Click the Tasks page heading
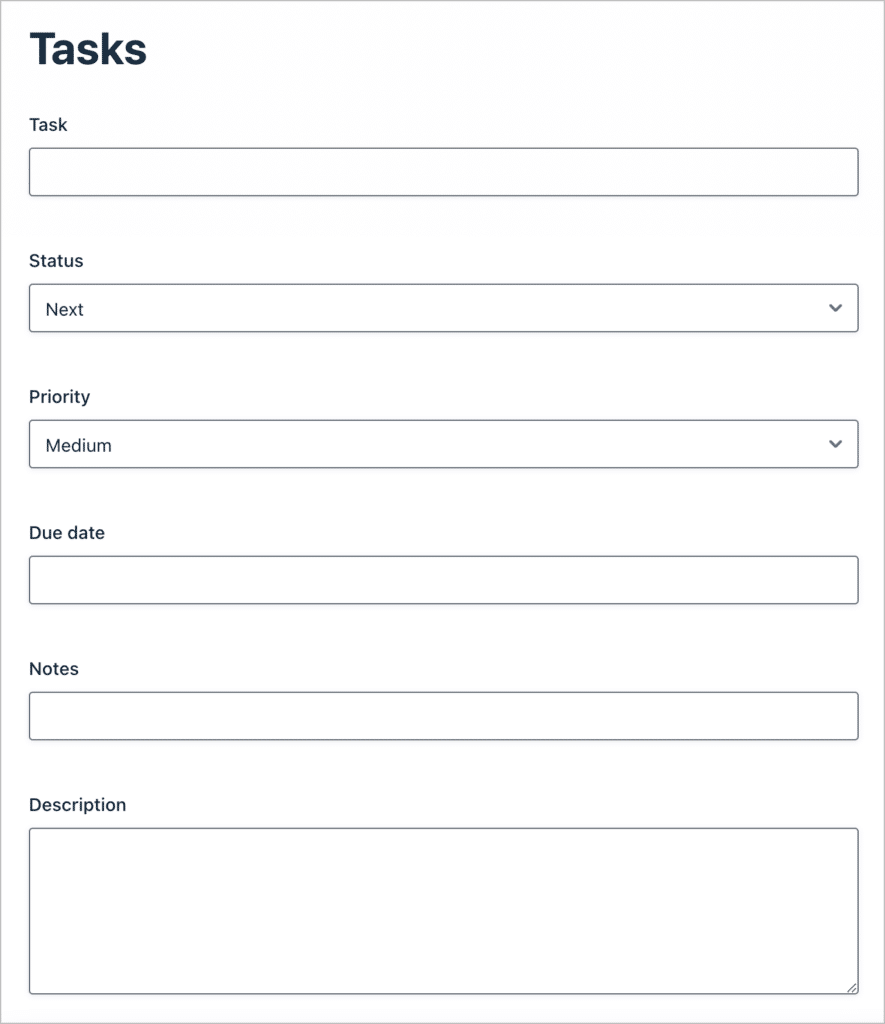The image size is (885, 1024). pyautogui.click(x=88, y=50)
